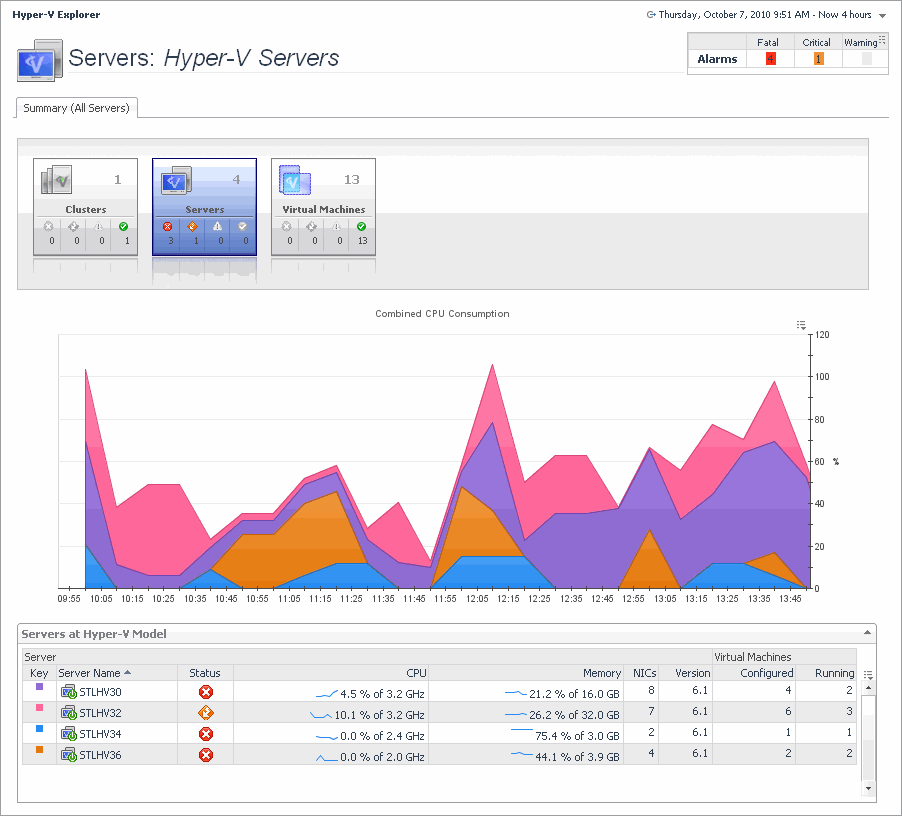902x816 pixels.
Task: Click the critical status icon for STLHV32
Action: point(206,713)
